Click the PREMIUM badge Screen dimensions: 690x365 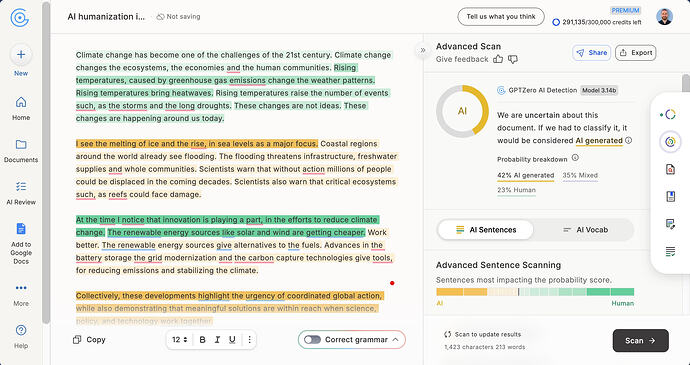click(625, 10)
